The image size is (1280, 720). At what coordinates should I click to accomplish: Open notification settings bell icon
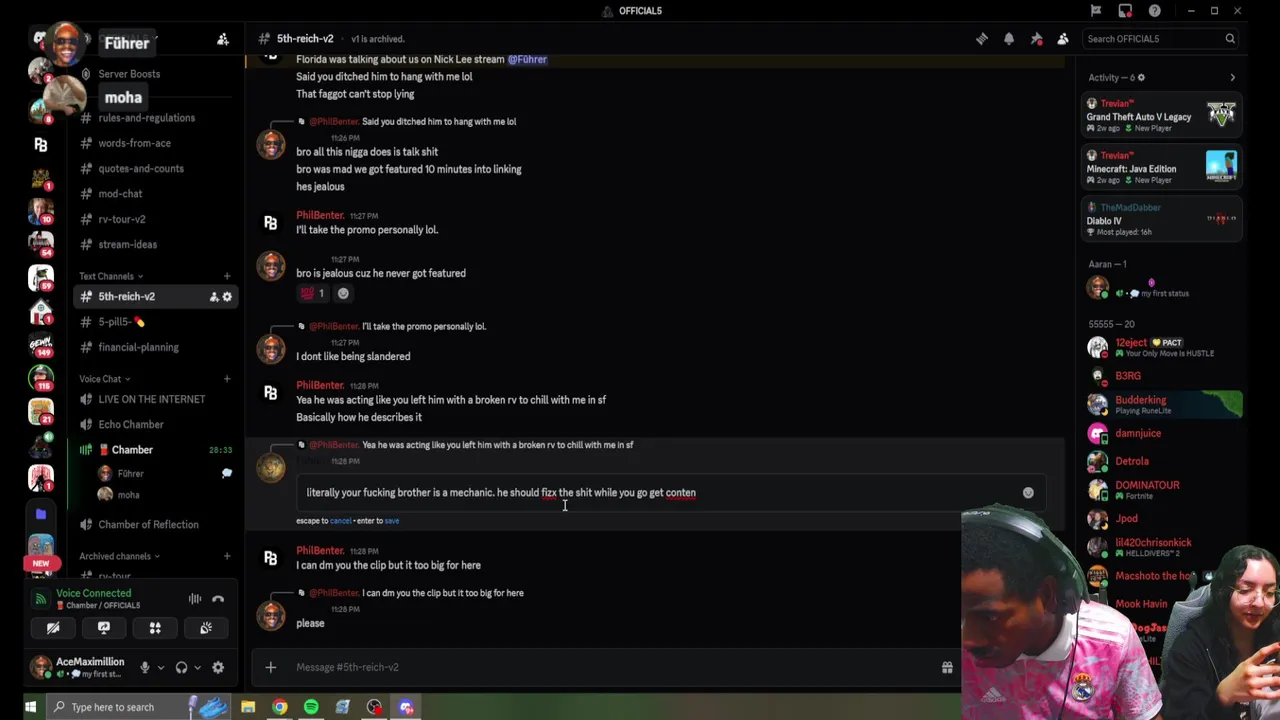(x=1009, y=39)
